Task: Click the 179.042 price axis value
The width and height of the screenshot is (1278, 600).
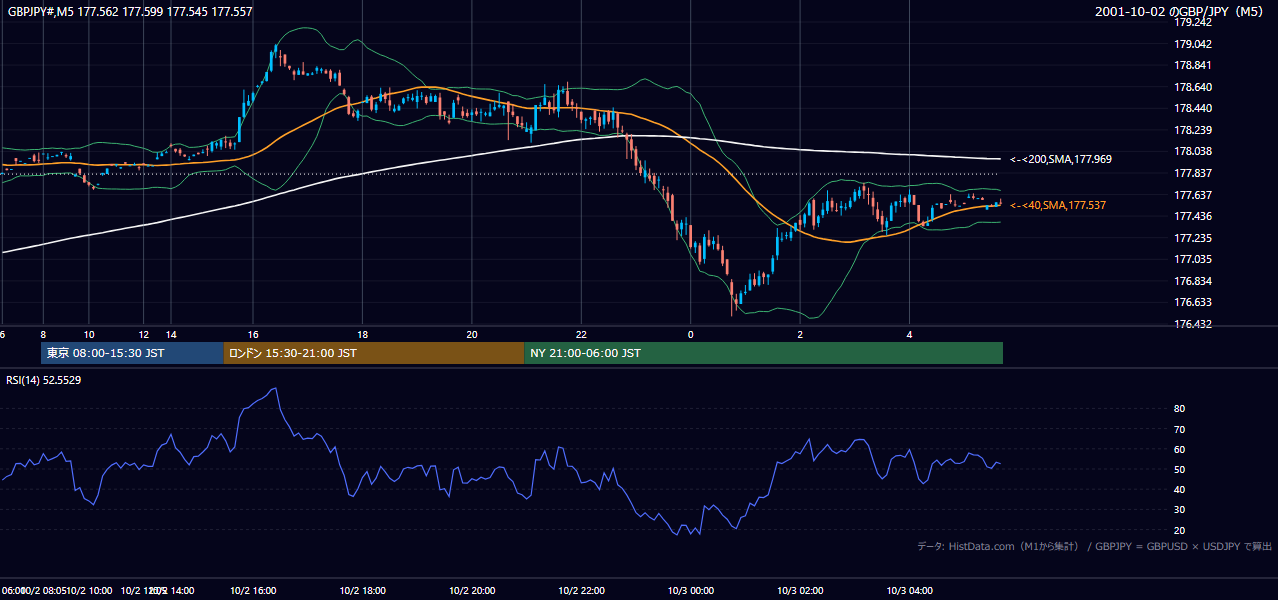Action: [1194, 44]
